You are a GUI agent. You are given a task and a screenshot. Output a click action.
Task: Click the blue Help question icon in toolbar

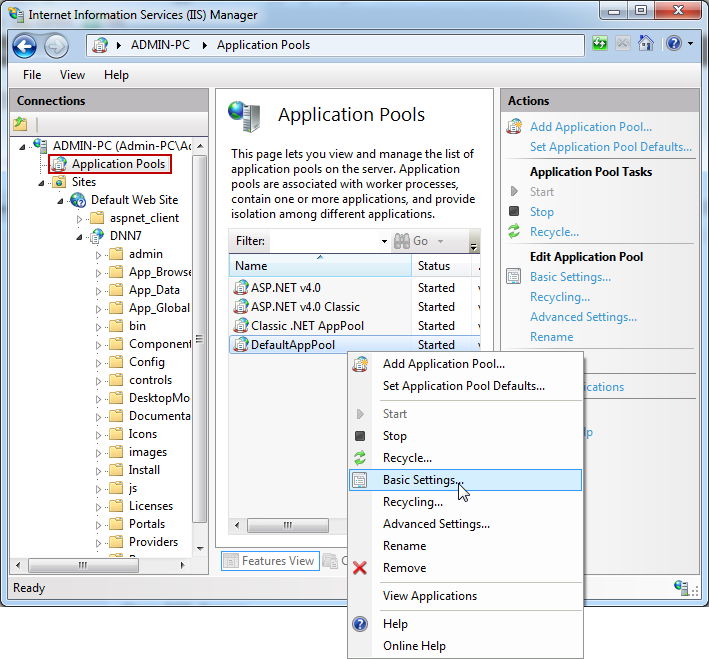pyautogui.click(x=674, y=44)
